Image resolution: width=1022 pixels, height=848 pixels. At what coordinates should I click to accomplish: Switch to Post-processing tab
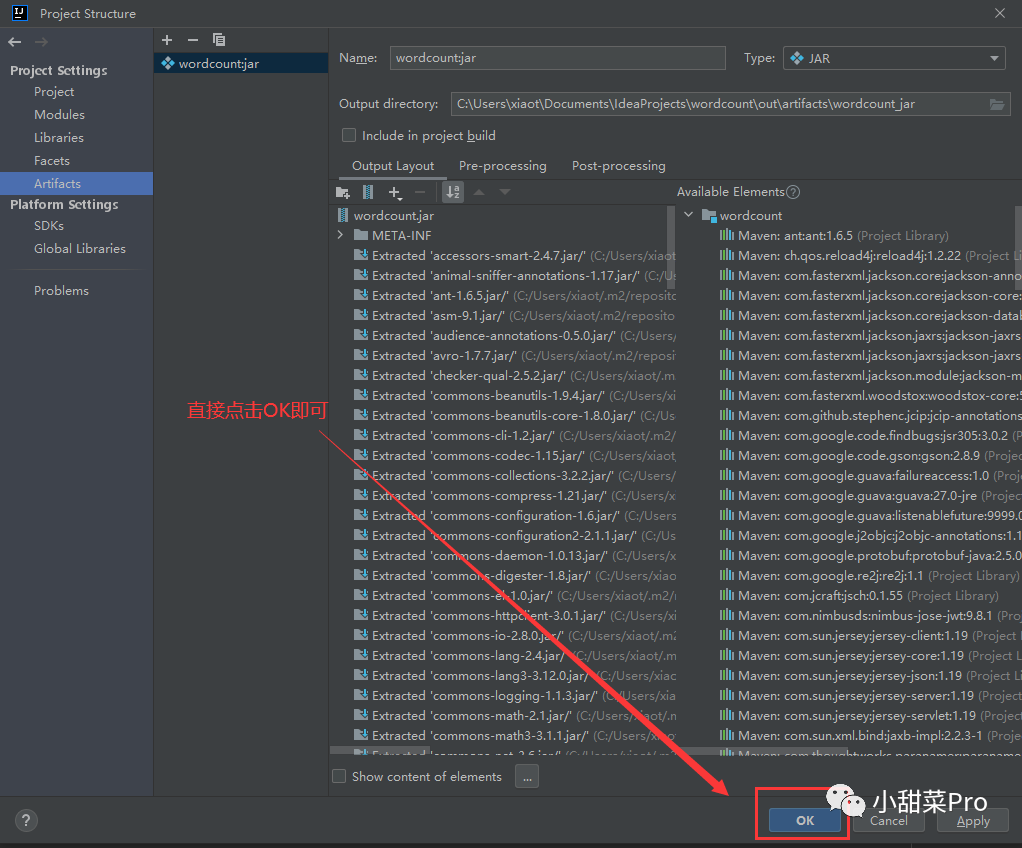click(x=619, y=166)
